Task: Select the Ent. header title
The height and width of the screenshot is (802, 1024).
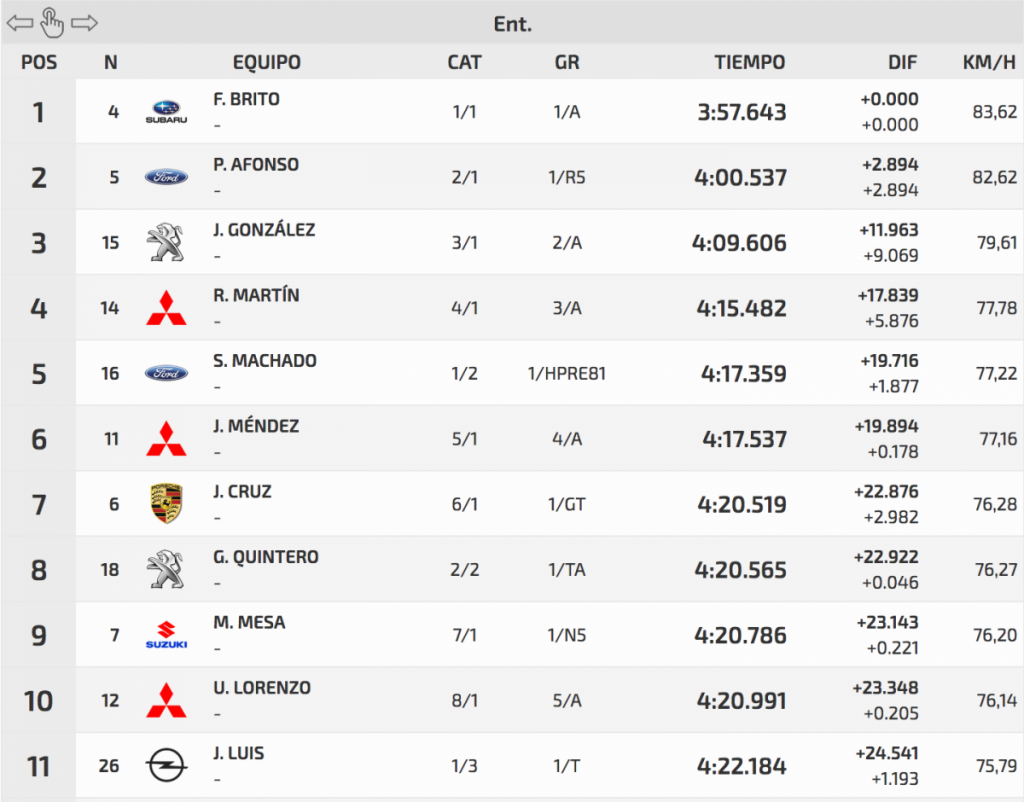Action: tap(512, 23)
